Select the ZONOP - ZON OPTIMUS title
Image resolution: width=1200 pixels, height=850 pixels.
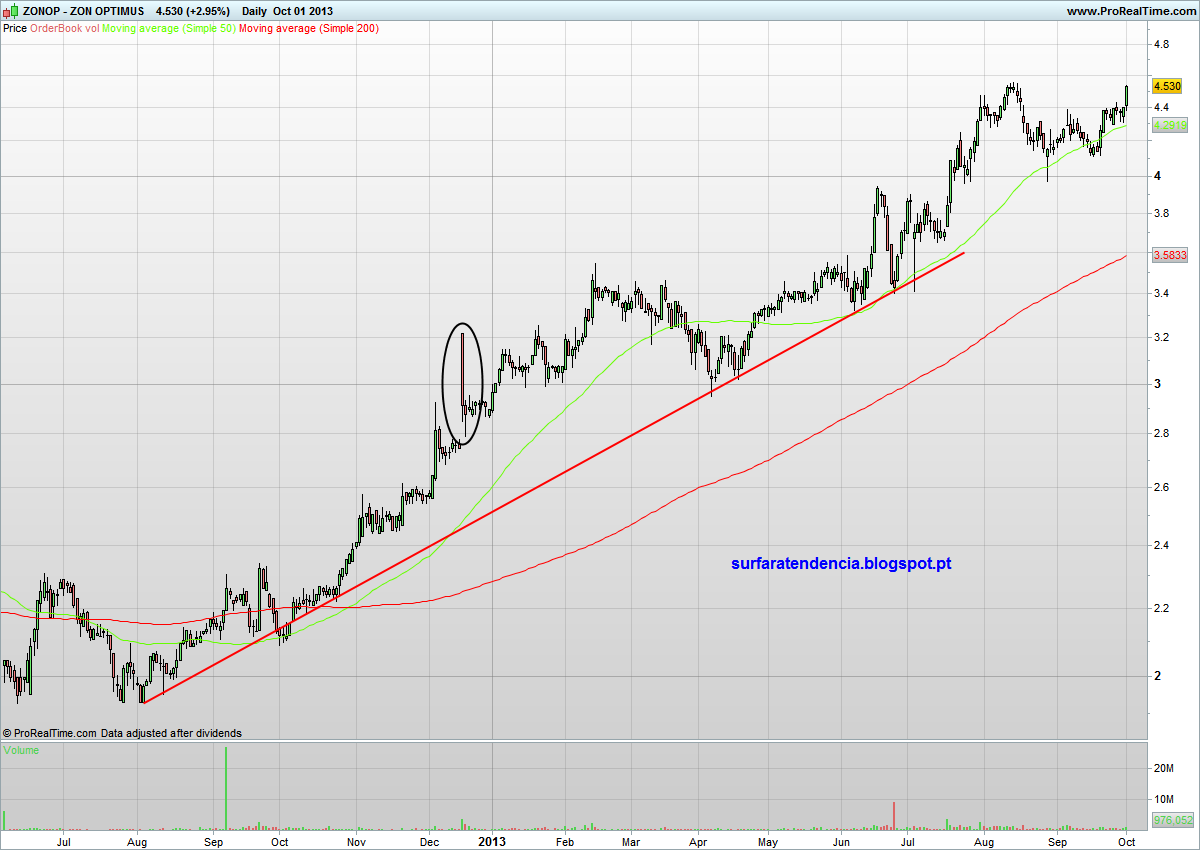(83, 11)
